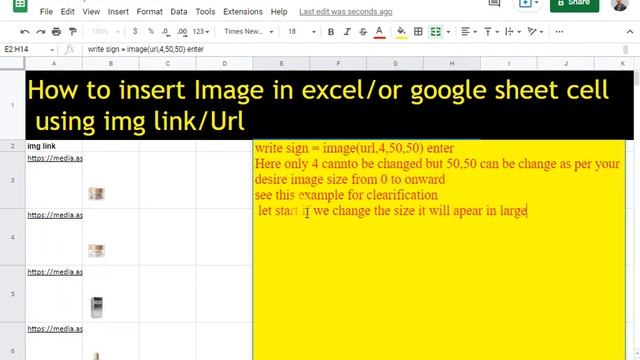Open the Extensions menu
640x360 pixels.
tap(243, 12)
